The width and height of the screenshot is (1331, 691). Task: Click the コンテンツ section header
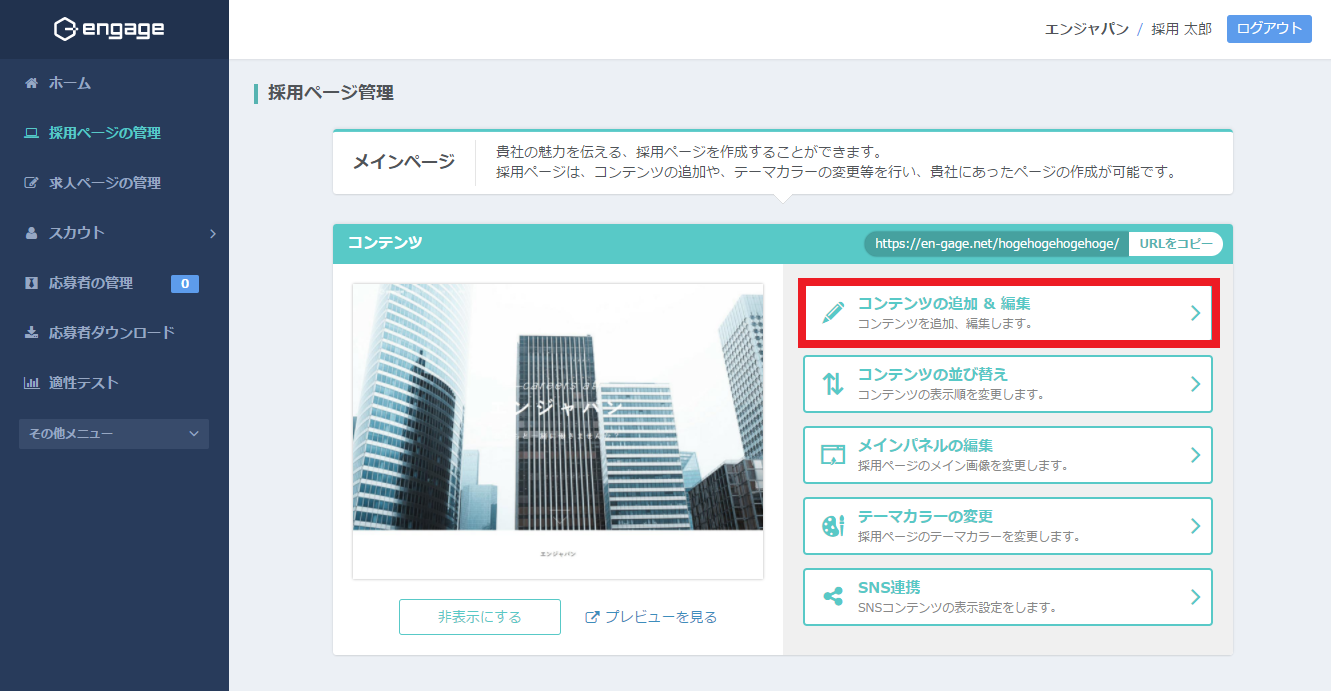click(385, 243)
